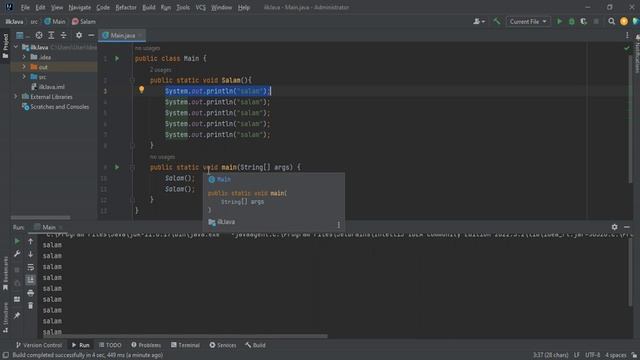
Task: Expand External Libraries node
Action: point(16,97)
